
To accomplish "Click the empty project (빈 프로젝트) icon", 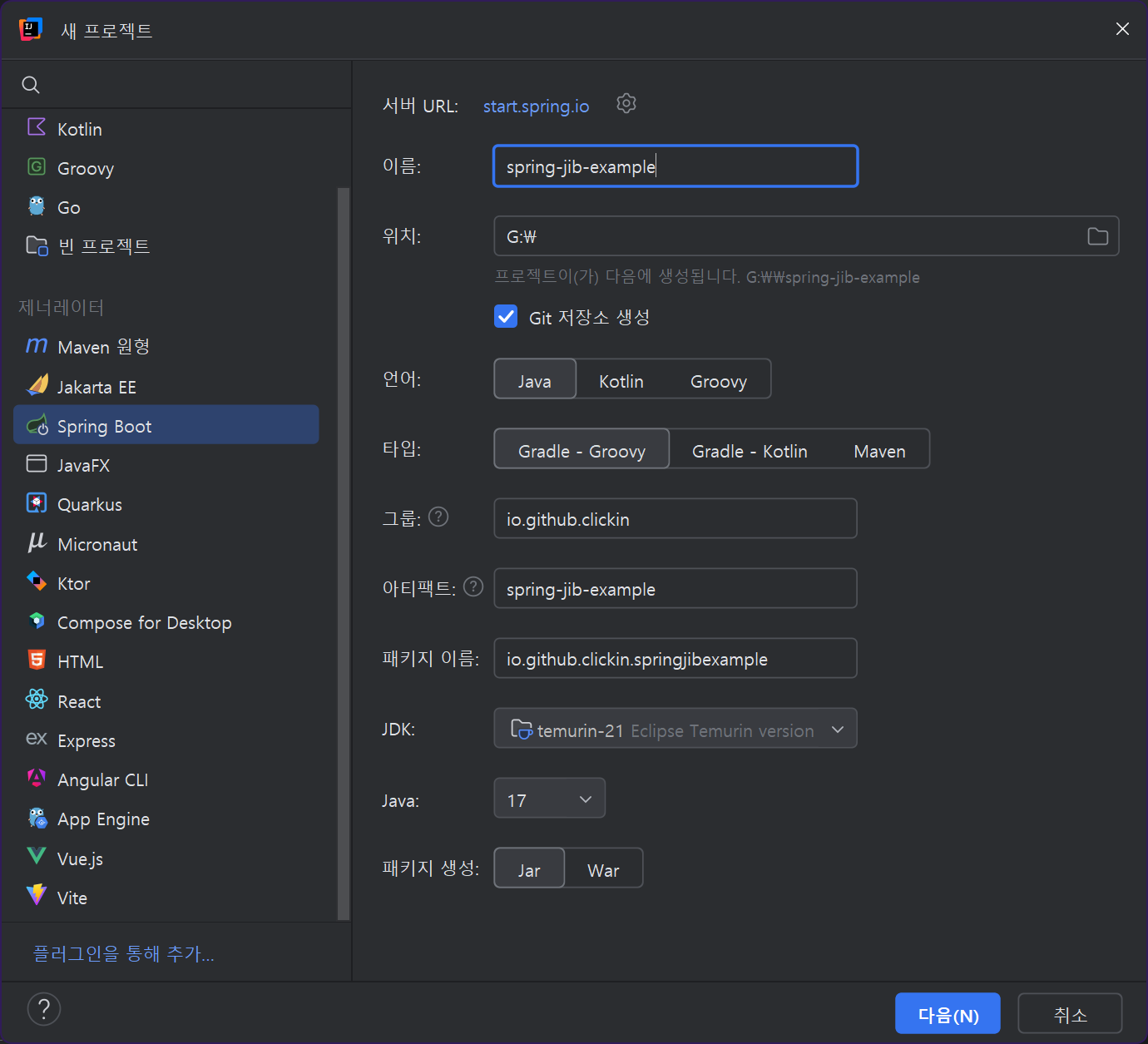I will [x=37, y=245].
